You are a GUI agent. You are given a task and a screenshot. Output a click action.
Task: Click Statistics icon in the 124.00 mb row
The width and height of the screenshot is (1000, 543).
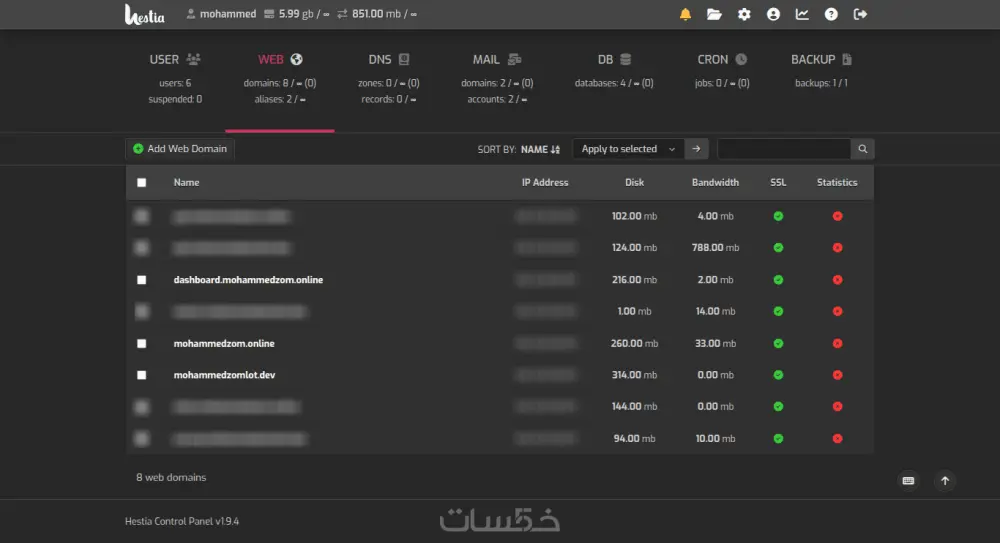837,248
